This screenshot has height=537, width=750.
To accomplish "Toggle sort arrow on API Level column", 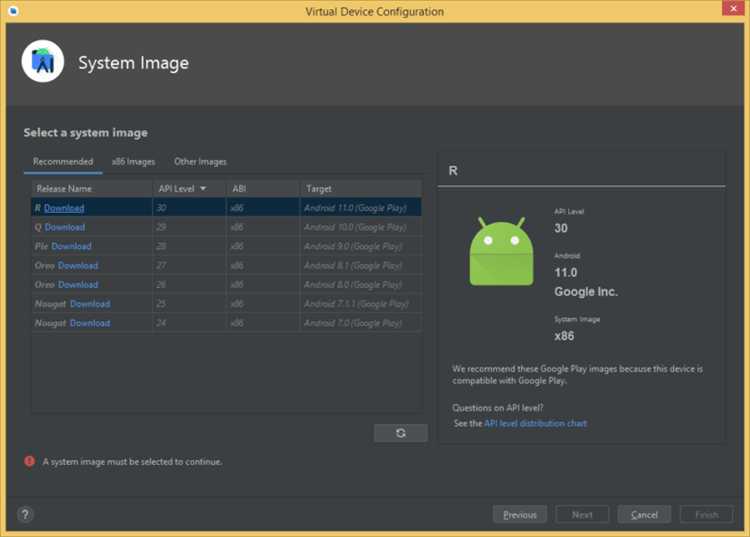I will click(203, 189).
